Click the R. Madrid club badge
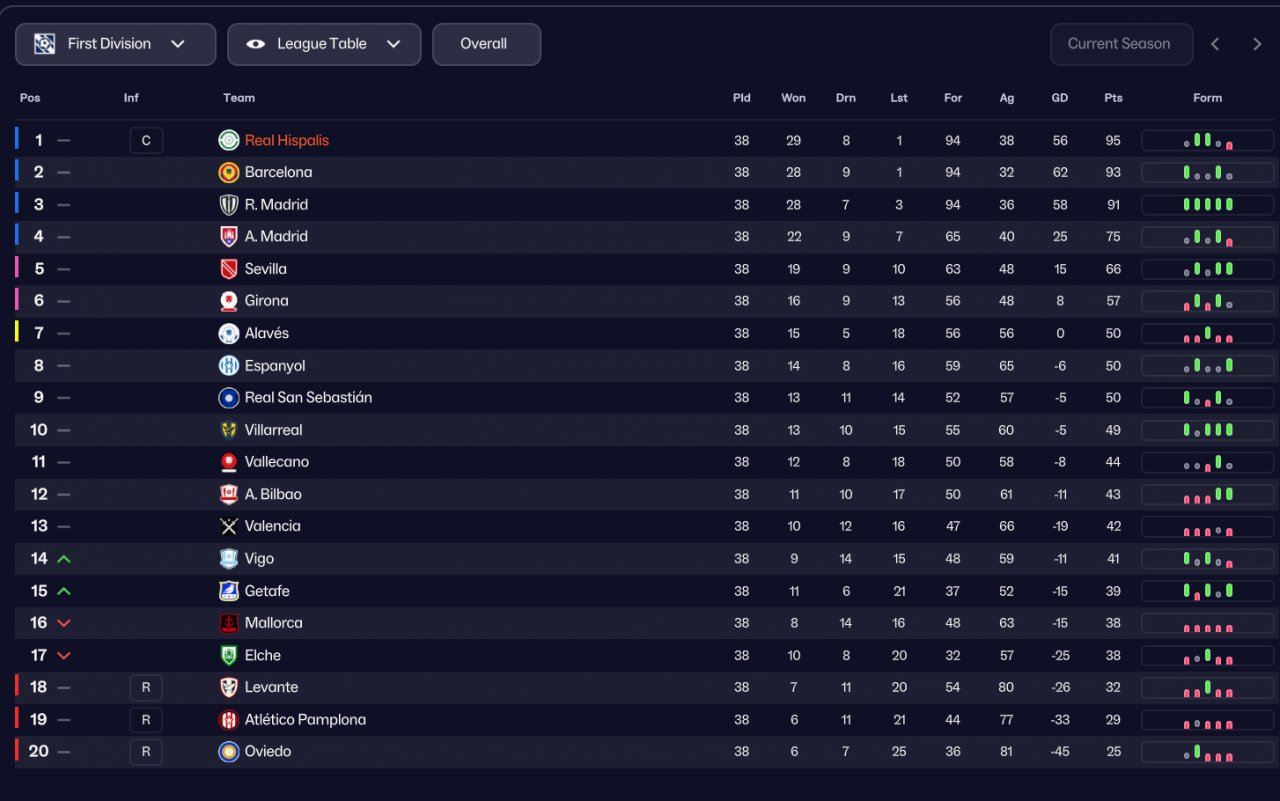Image resolution: width=1280 pixels, height=801 pixels. pos(229,205)
